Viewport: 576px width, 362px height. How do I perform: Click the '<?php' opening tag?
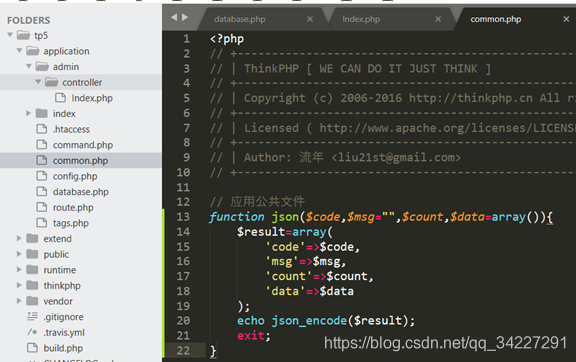227,39
